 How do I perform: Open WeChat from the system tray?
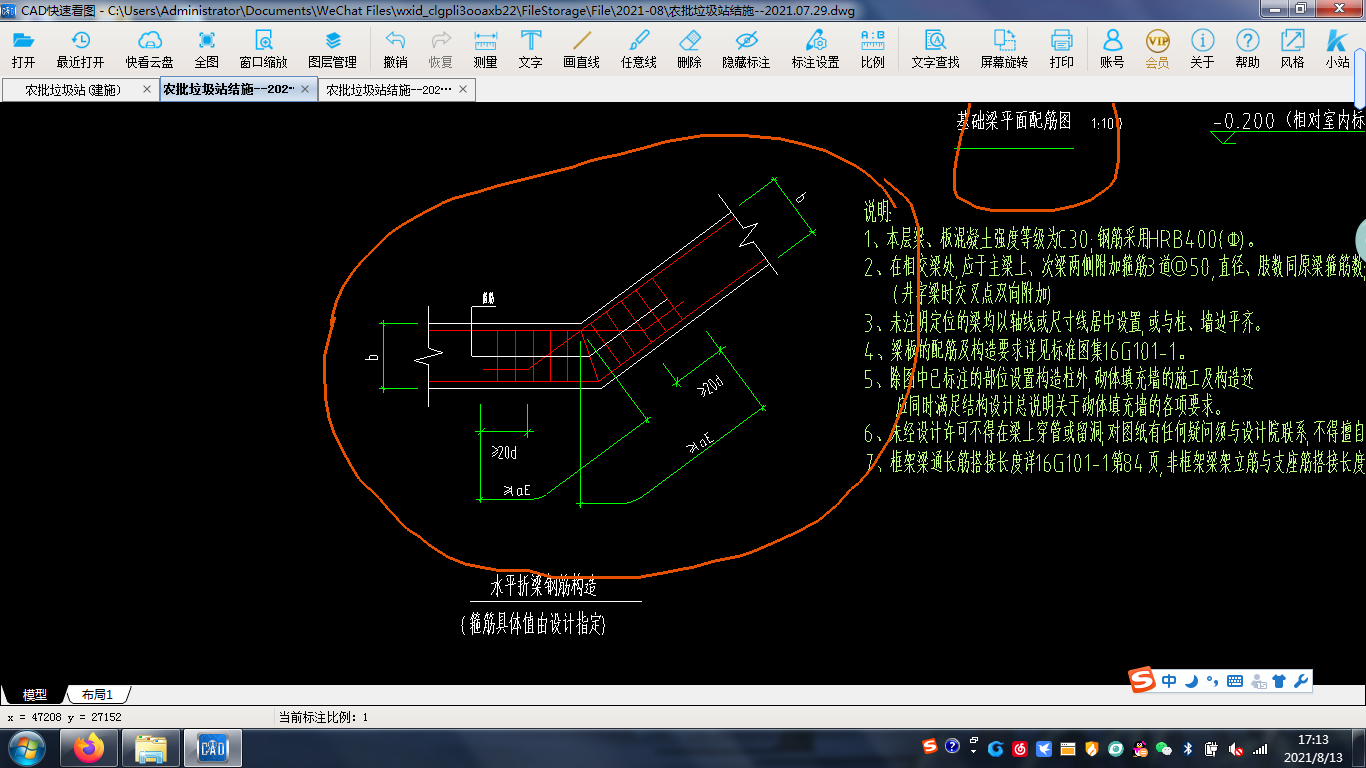click(x=1163, y=748)
